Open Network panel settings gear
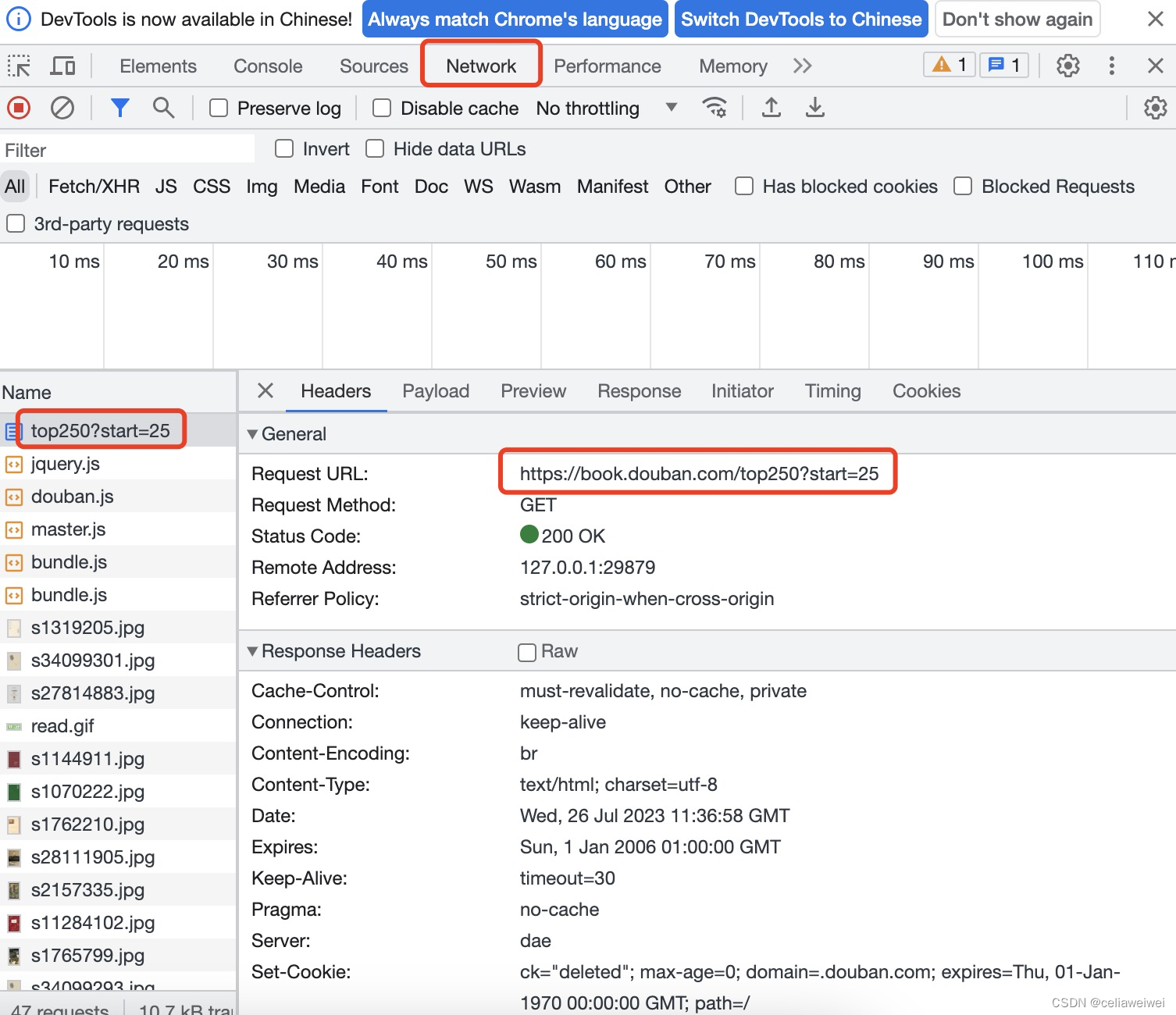This screenshot has height=1015, width=1176. click(1155, 108)
